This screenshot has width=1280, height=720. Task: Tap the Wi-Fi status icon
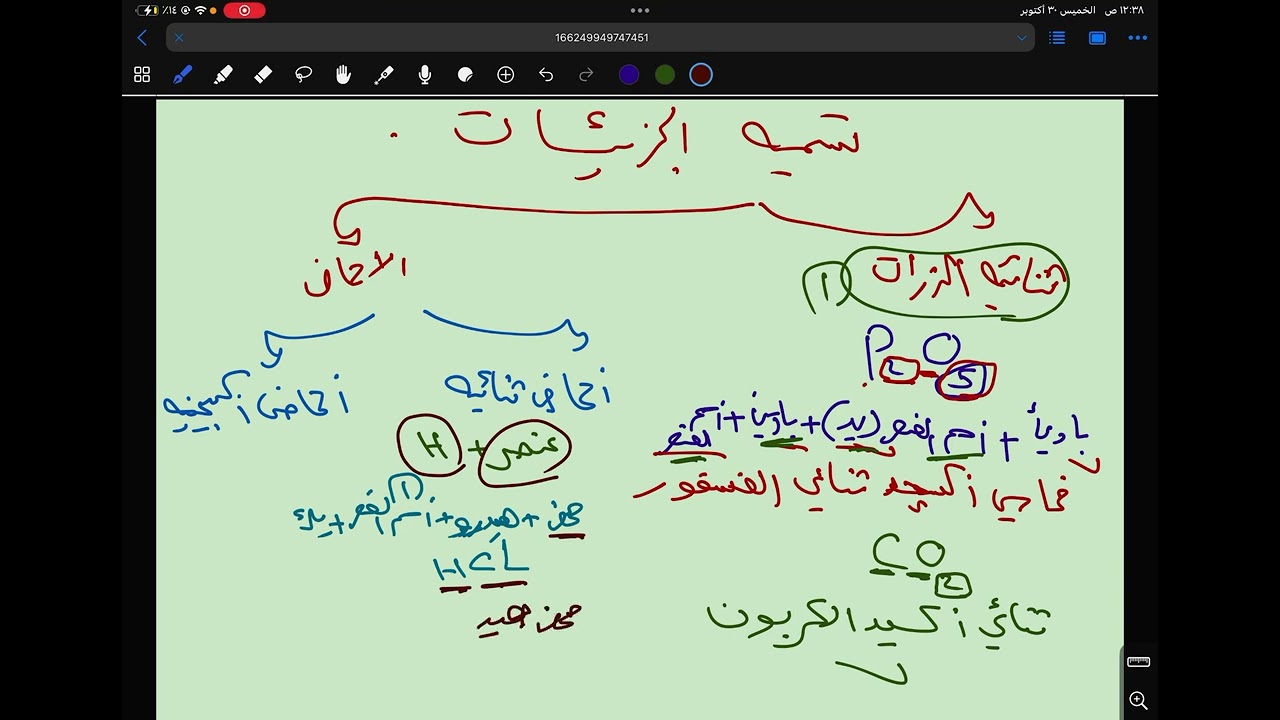pyautogui.click(x=200, y=10)
